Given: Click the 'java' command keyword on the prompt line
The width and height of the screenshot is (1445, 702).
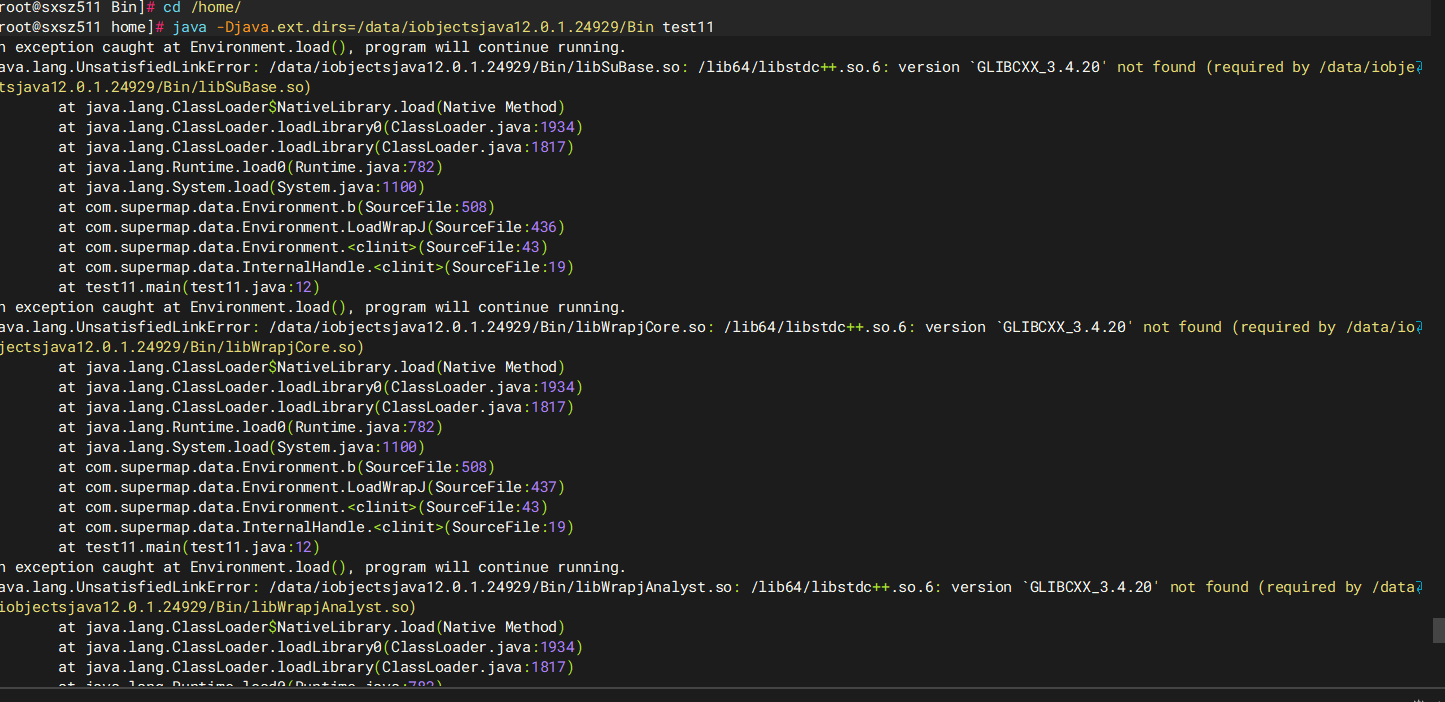Looking at the screenshot, I should (x=189, y=27).
